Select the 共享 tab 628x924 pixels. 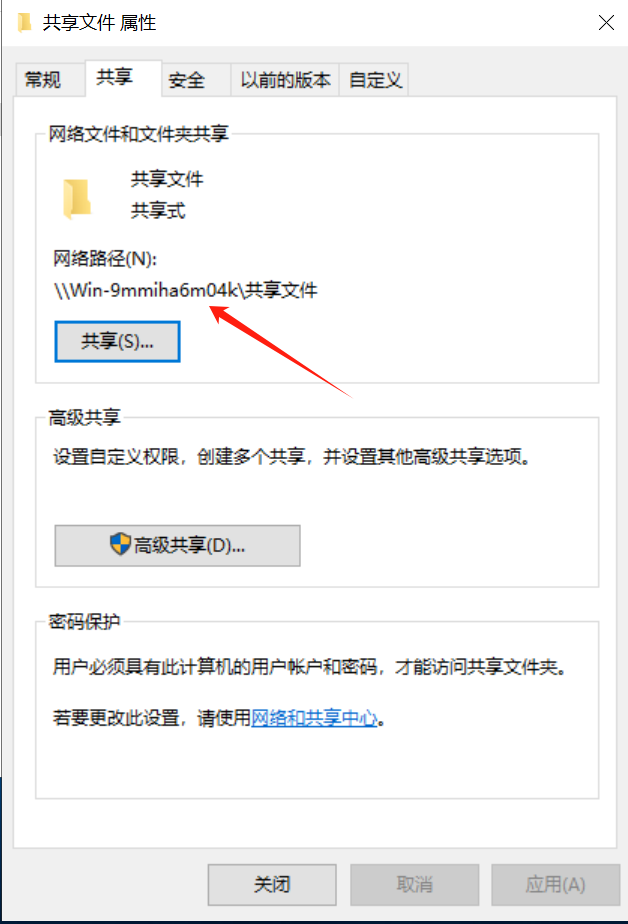click(115, 77)
